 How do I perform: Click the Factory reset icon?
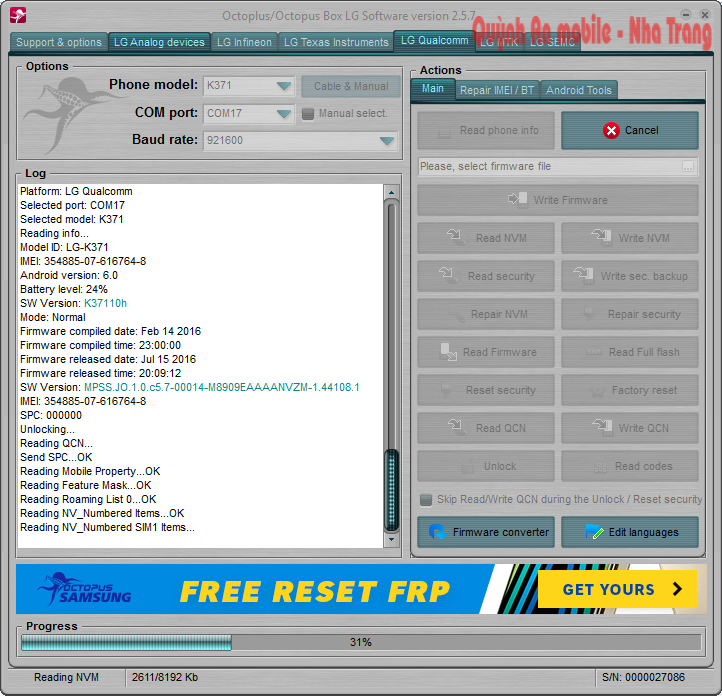[x=598, y=391]
